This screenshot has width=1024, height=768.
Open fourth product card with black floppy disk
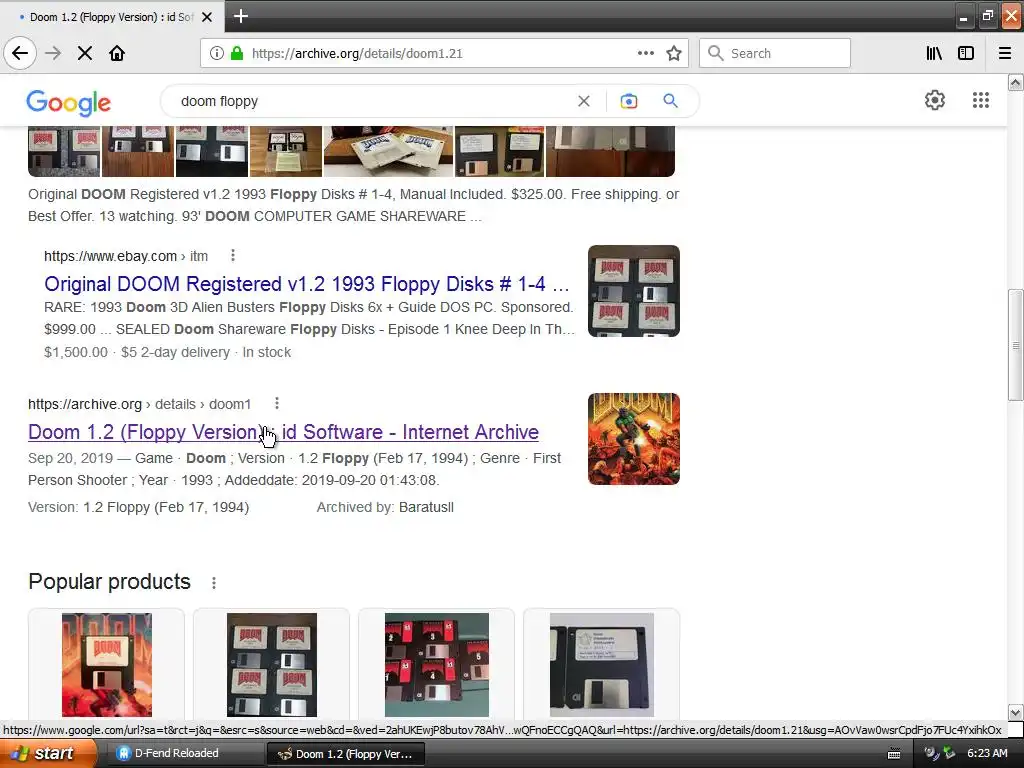601,665
